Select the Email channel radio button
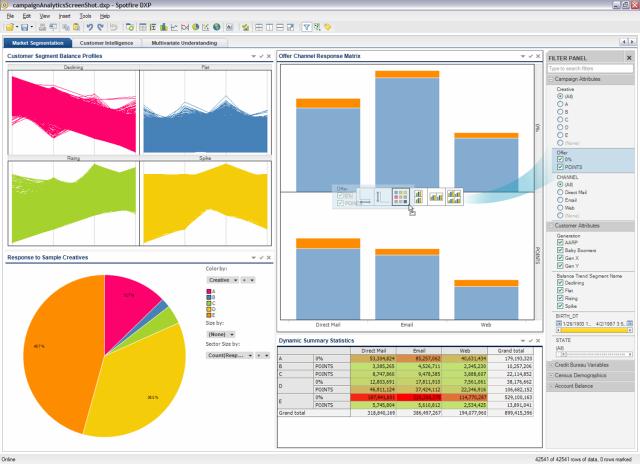The width and height of the screenshot is (640, 464). coord(560,200)
